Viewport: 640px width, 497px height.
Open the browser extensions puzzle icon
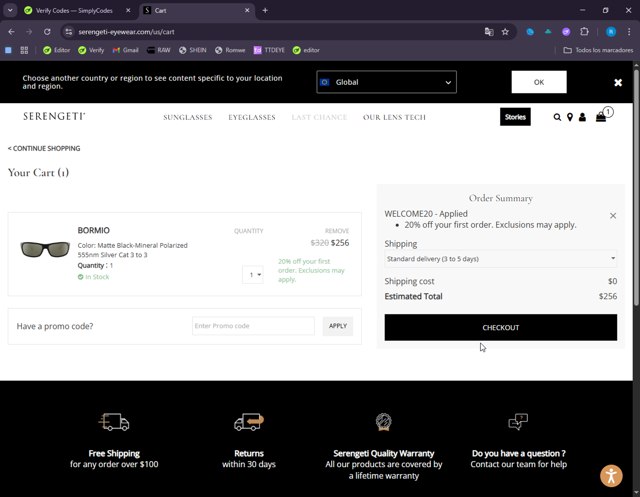pyautogui.click(x=584, y=32)
